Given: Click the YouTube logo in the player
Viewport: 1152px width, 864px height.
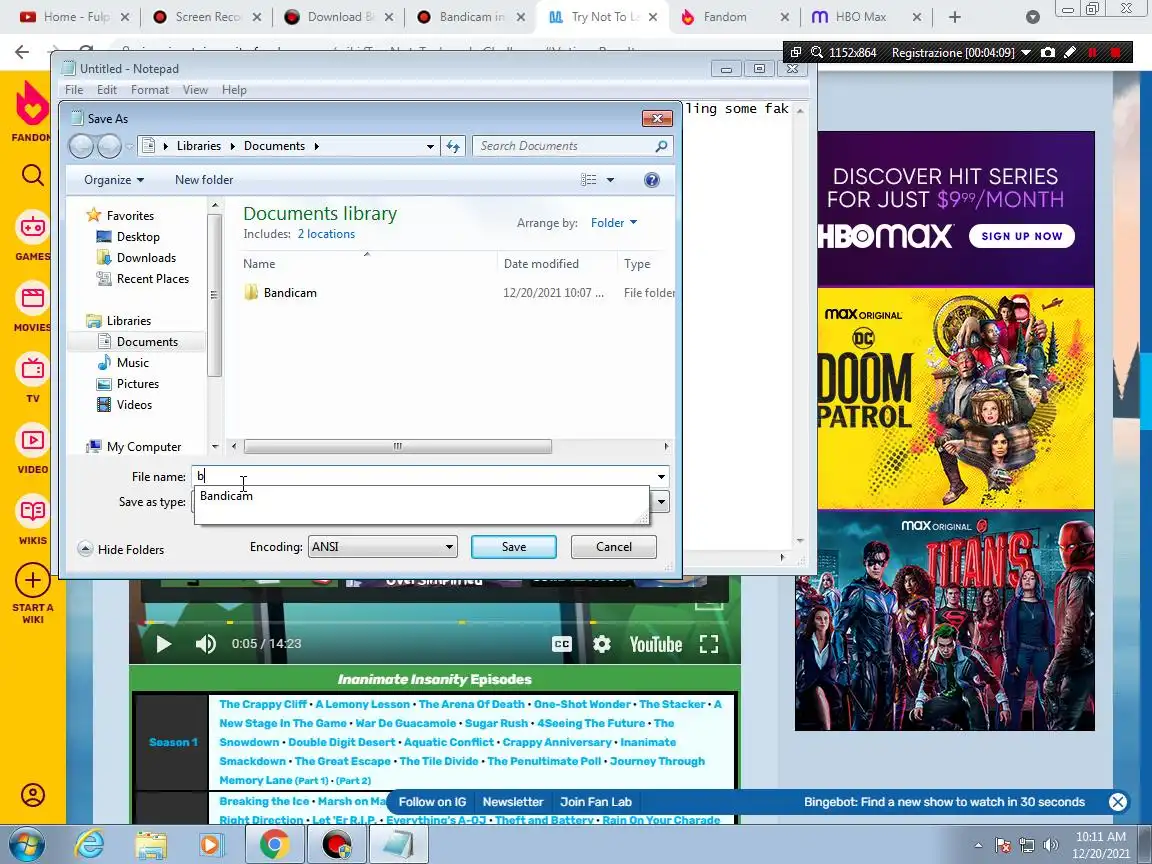Looking at the screenshot, I should pos(655,644).
